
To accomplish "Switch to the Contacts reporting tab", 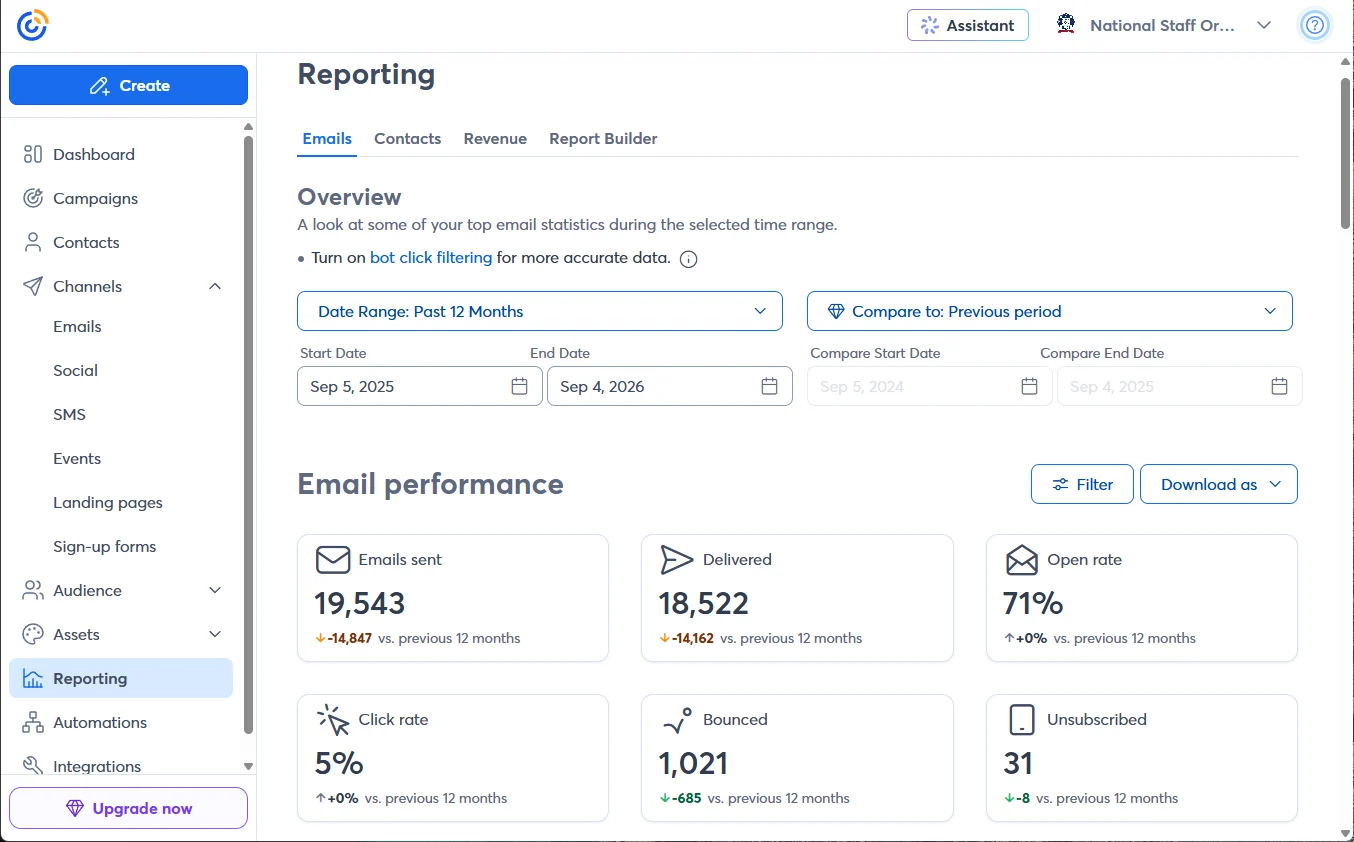I will coord(408,139).
